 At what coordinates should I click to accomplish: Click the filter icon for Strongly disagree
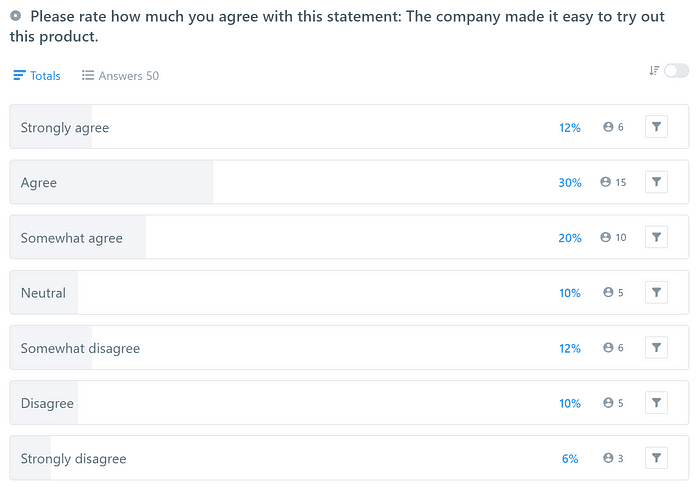pos(656,457)
